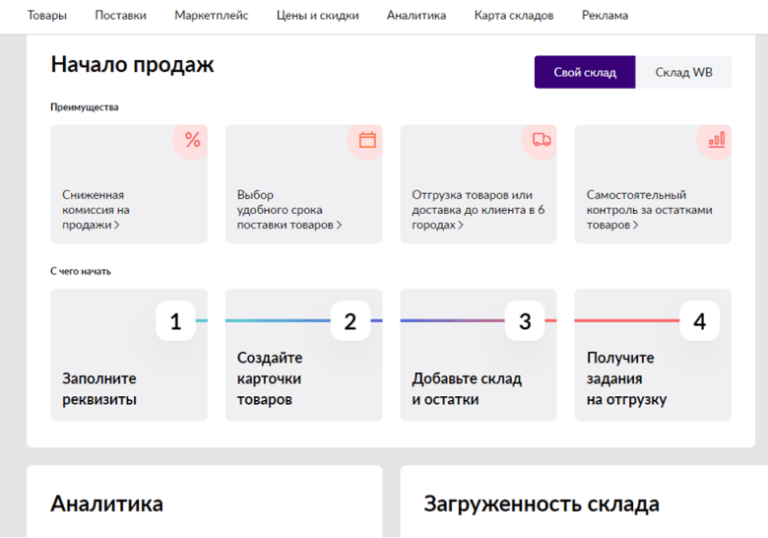Click the calendar icon on delivery date card
Viewport: 768px width, 538px height.
click(367, 141)
